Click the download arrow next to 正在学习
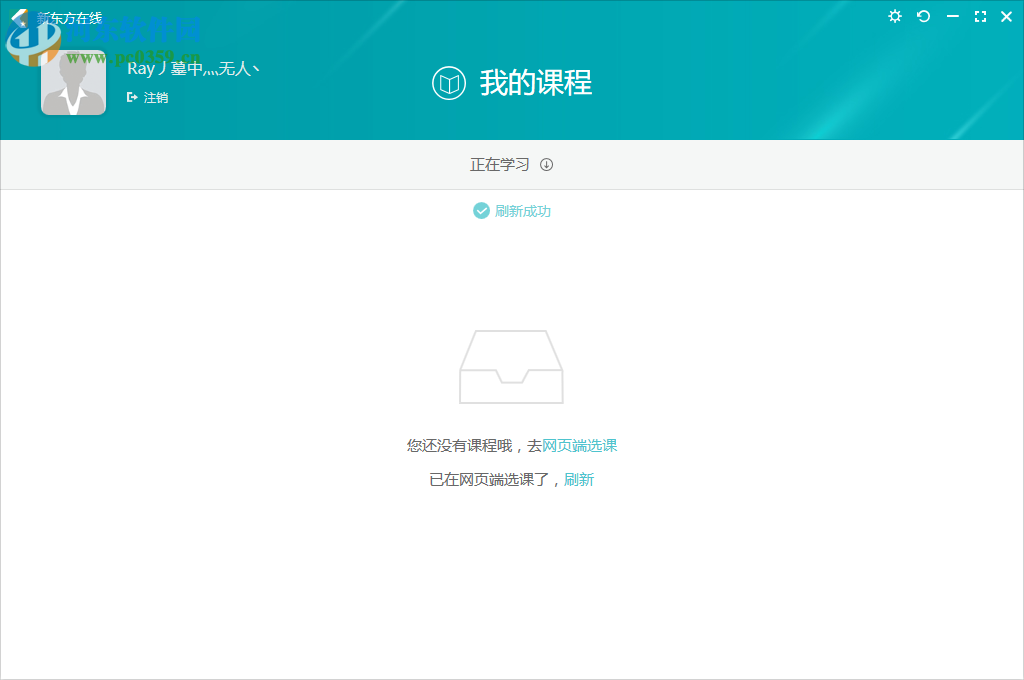 [x=545, y=164]
